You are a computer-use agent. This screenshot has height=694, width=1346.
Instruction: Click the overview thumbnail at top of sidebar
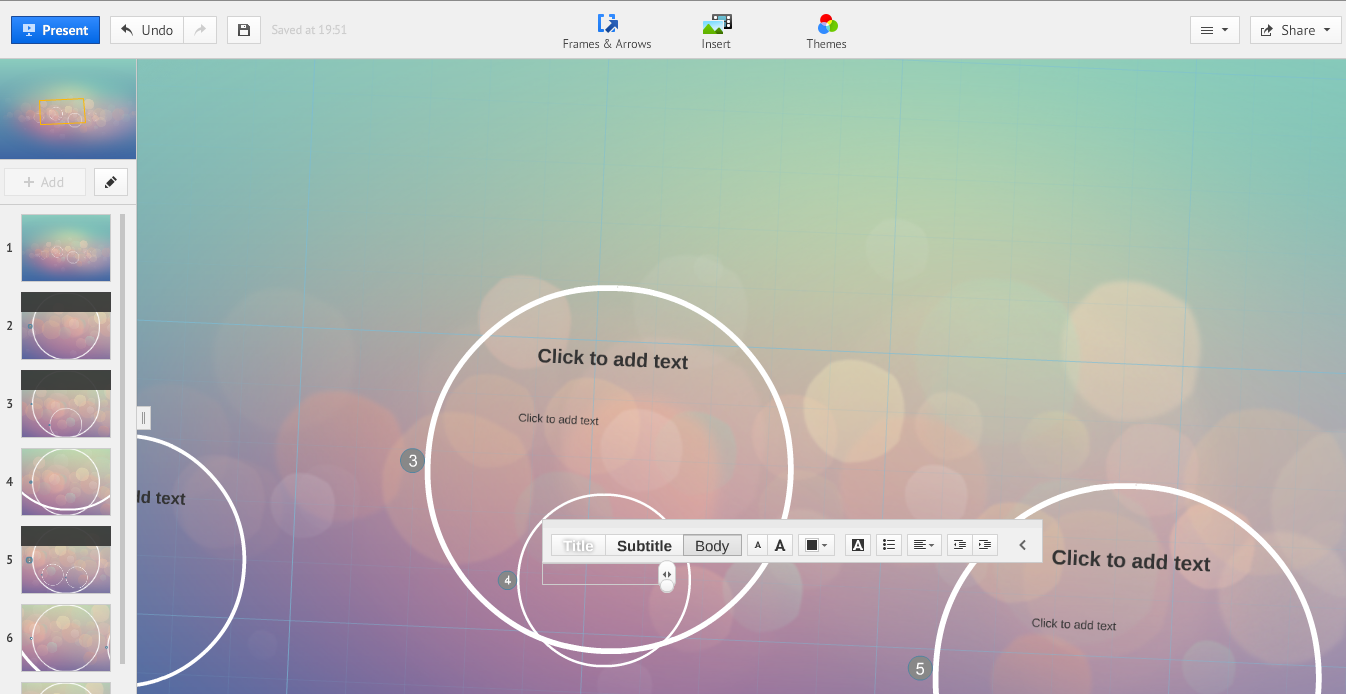point(68,110)
